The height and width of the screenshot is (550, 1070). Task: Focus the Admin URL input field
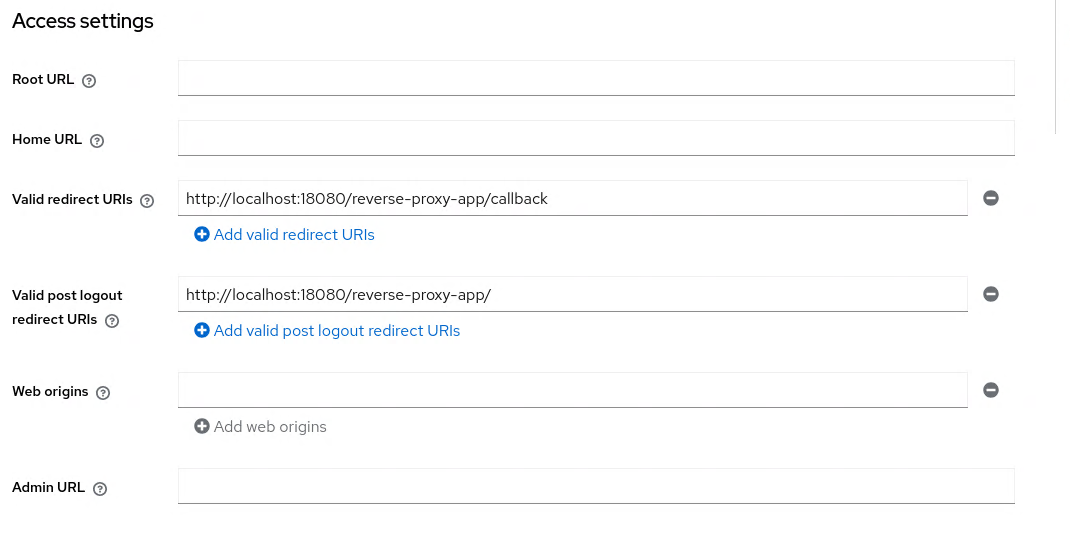(596, 486)
